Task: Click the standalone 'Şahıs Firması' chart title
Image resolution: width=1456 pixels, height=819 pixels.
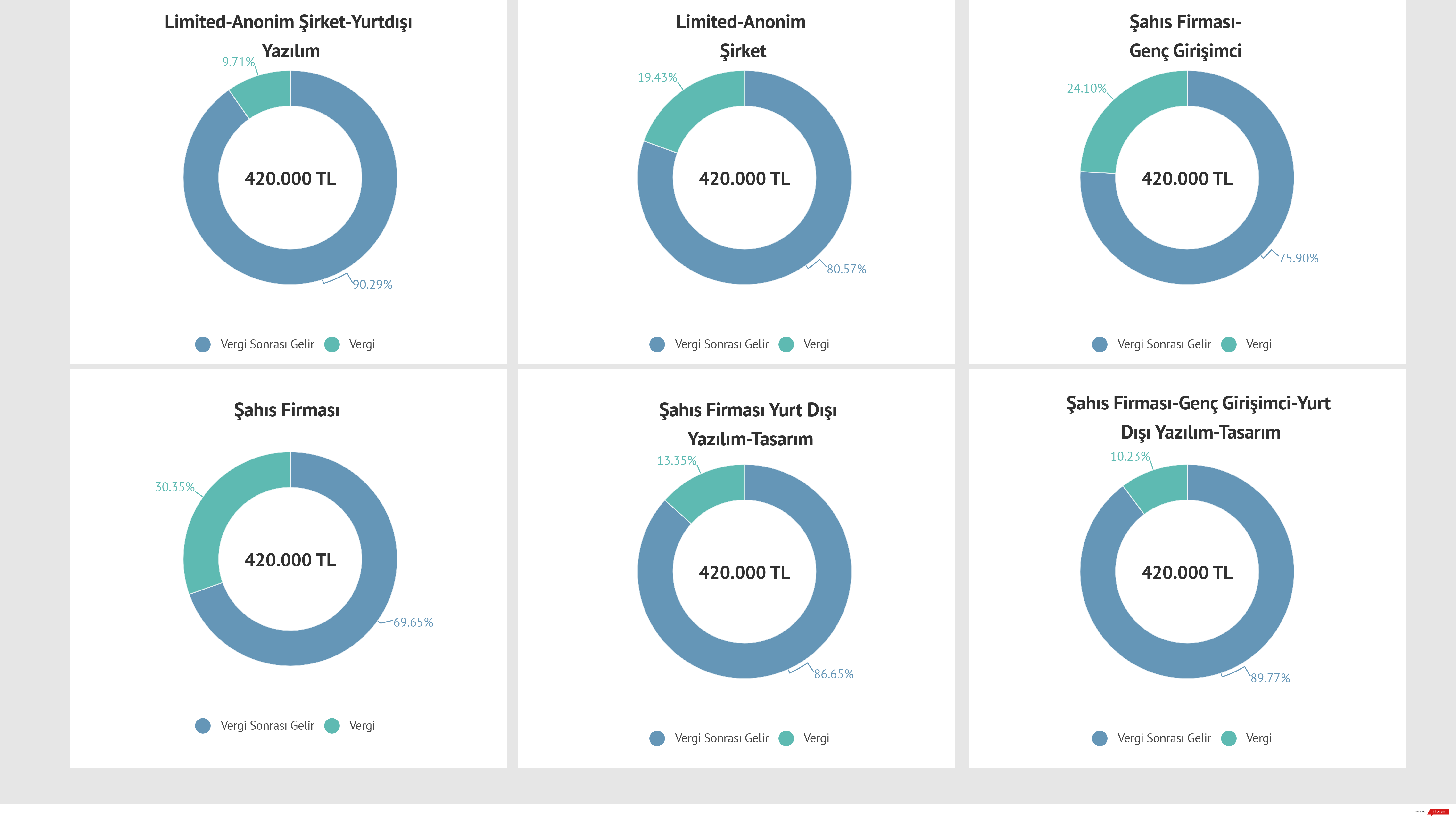Action: 287,410
